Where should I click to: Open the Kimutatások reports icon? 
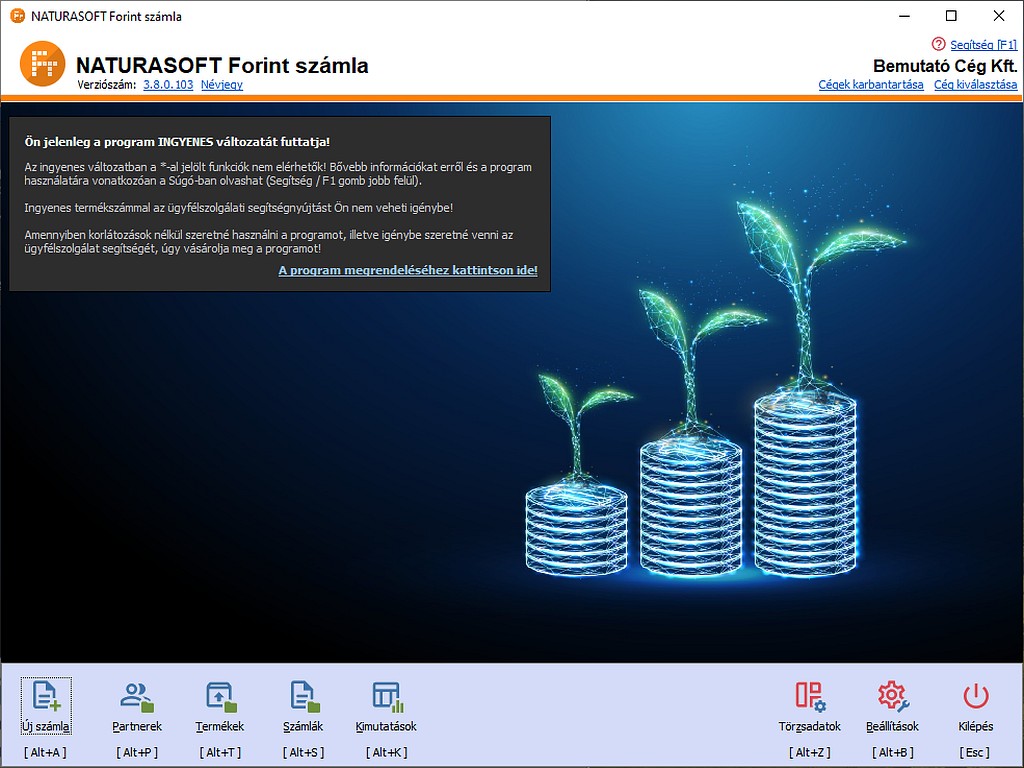tap(386, 696)
